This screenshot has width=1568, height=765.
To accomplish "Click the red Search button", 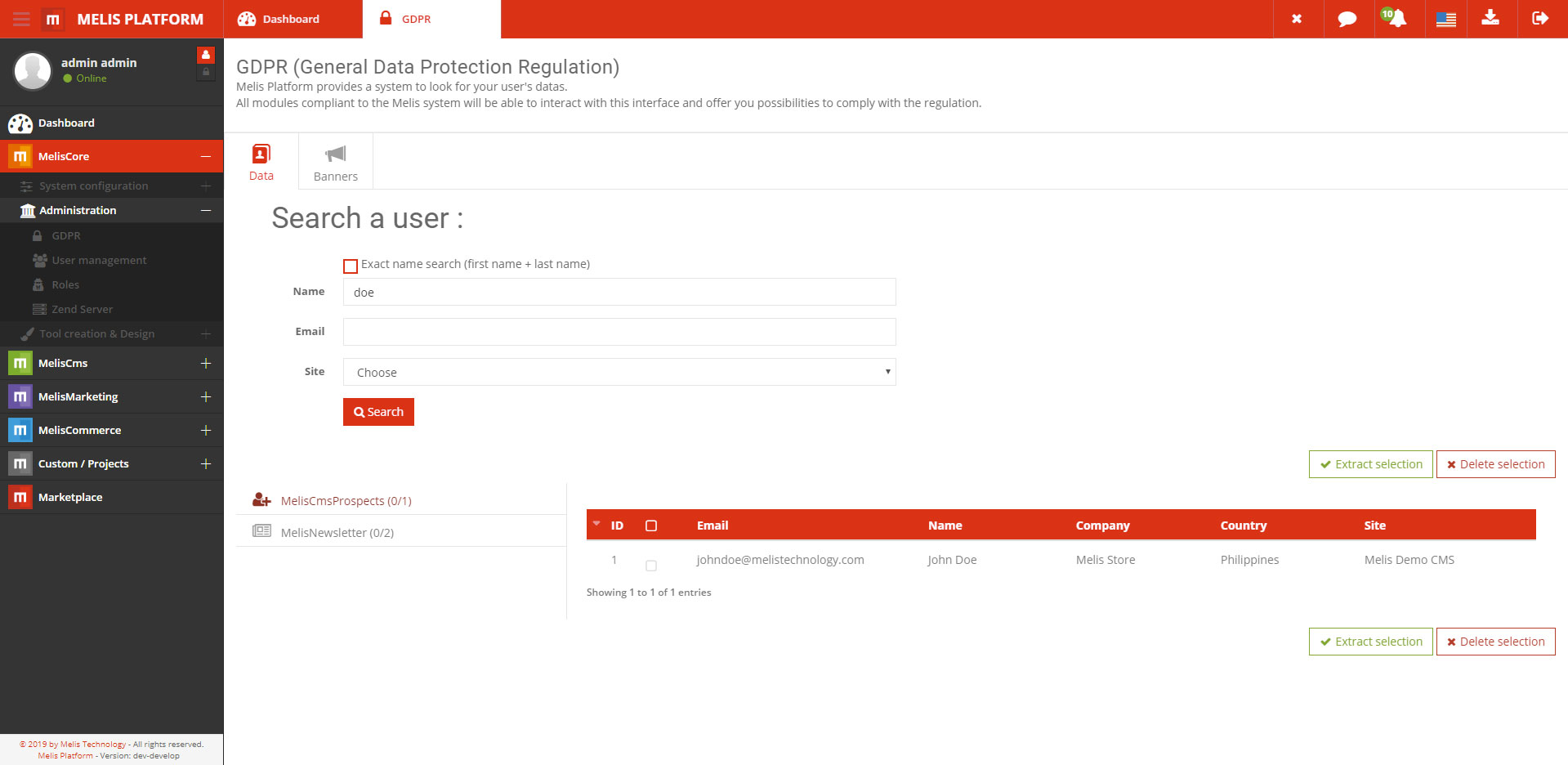I will (378, 412).
